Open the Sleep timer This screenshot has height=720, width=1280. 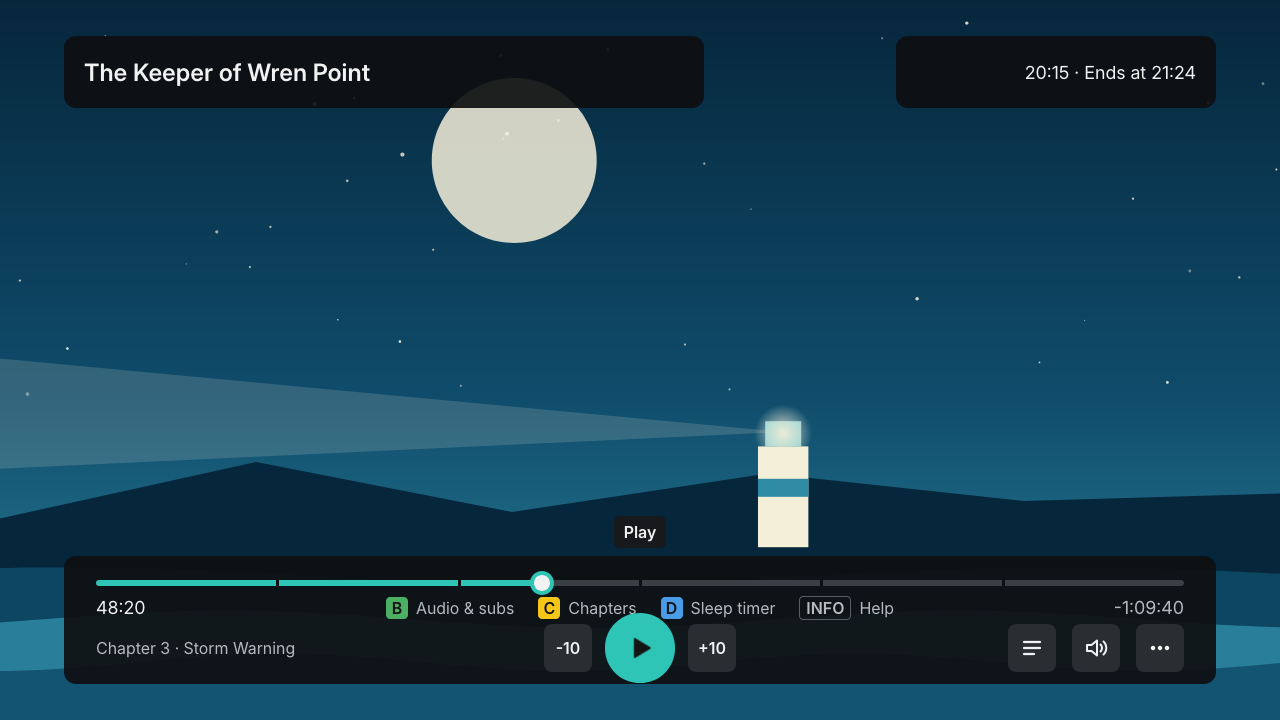coord(733,608)
